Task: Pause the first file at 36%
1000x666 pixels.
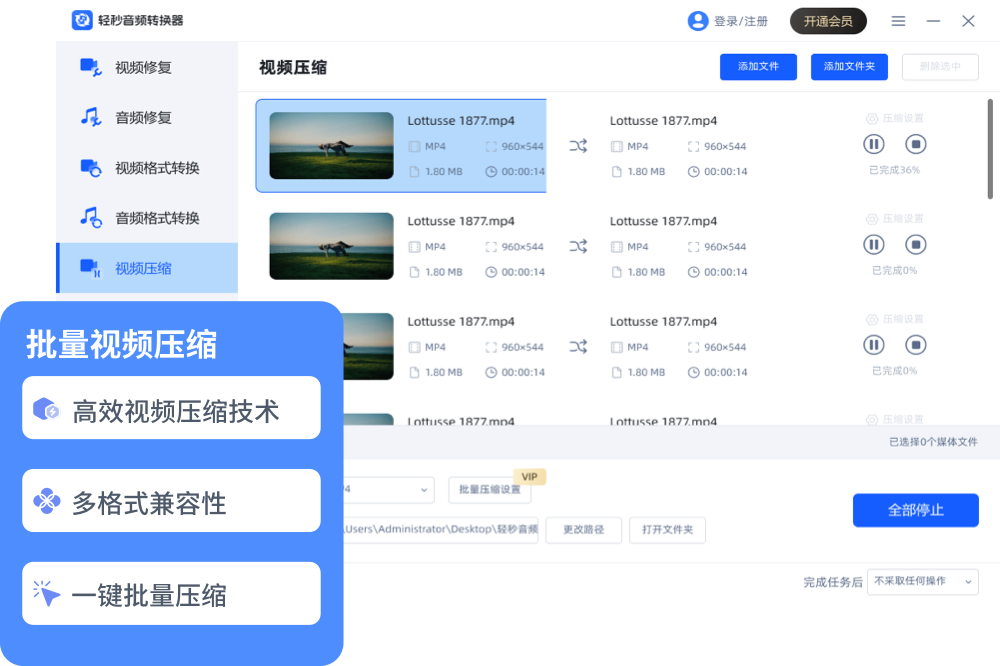Action: coord(874,144)
